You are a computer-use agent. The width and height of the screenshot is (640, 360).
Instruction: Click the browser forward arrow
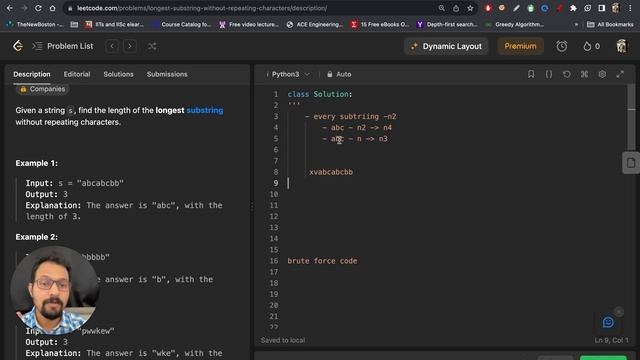[24, 8]
